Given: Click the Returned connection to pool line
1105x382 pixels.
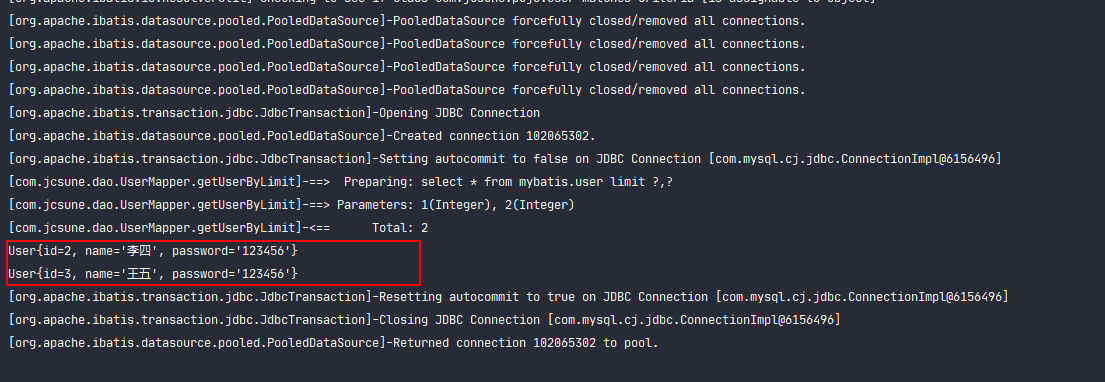Looking at the screenshot, I should pyautogui.click(x=333, y=343).
